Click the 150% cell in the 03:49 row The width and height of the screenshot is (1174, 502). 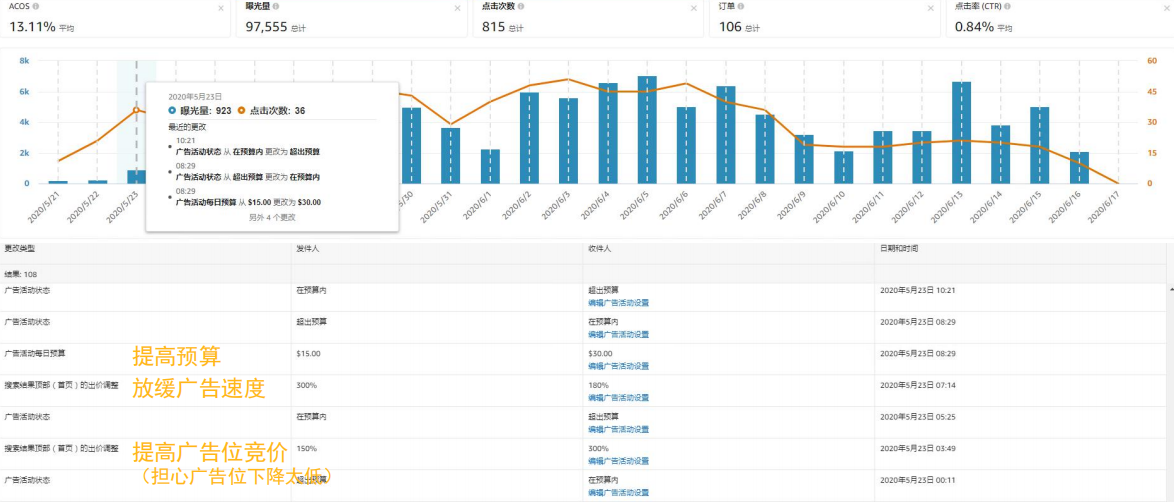point(306,447)
